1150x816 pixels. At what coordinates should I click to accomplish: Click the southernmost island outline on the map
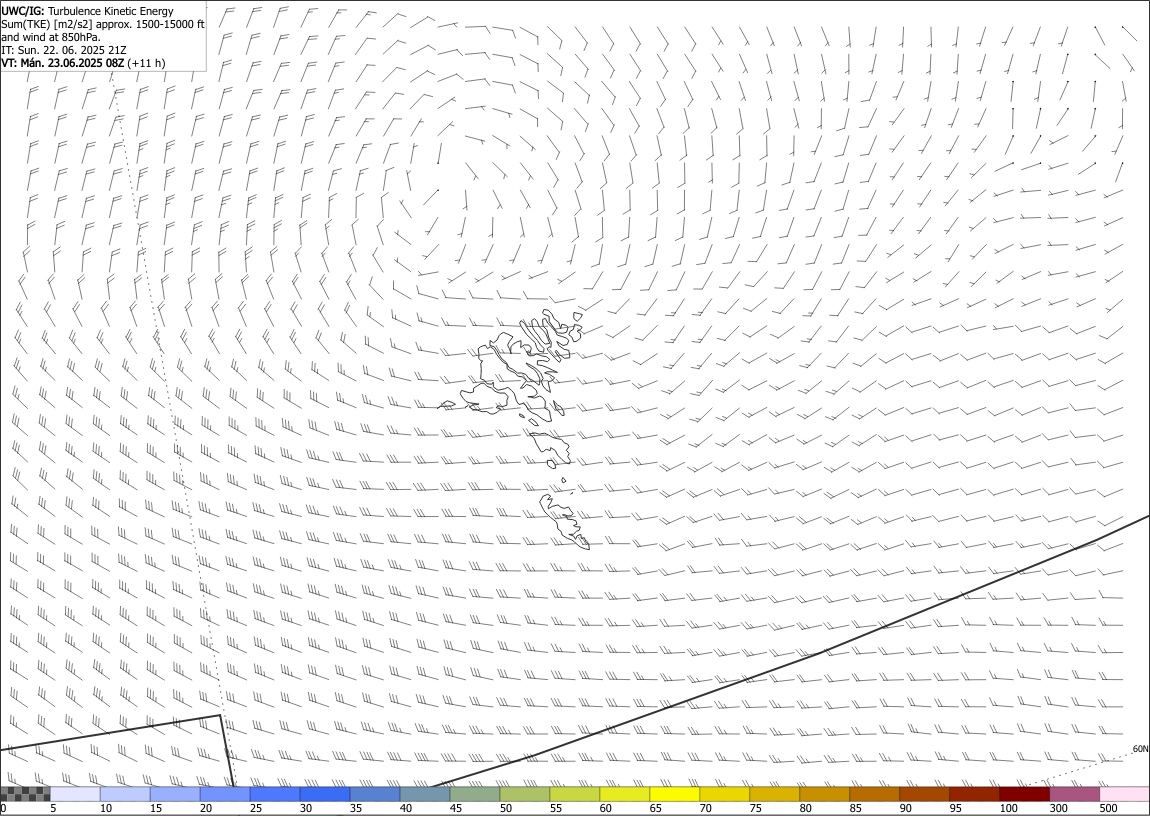click(565, 522)
